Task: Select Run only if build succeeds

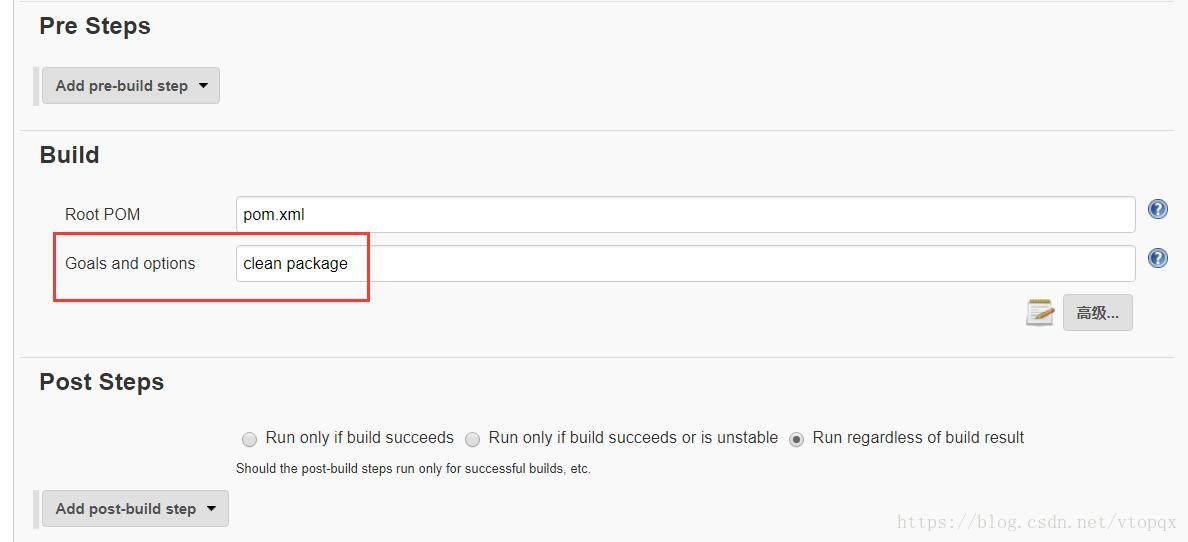Action: pyautogui.click(x=249, y=439)
